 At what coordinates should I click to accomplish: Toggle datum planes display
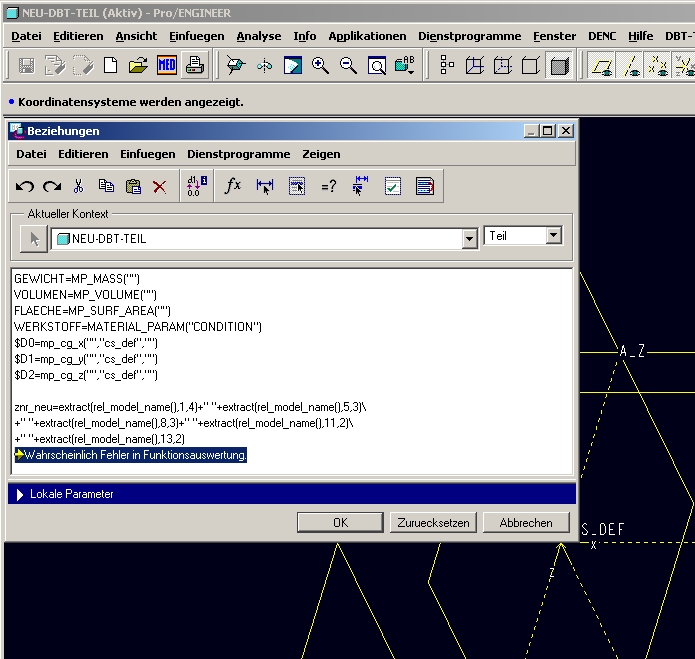pos(602,66)
